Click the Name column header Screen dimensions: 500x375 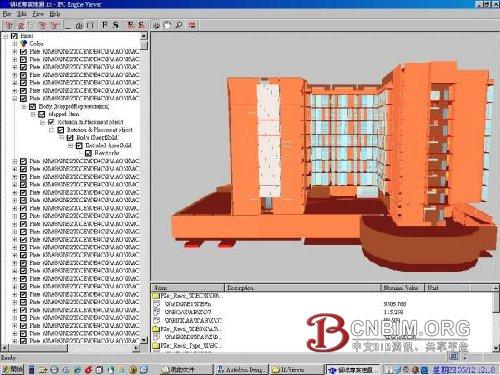(188, 288)
